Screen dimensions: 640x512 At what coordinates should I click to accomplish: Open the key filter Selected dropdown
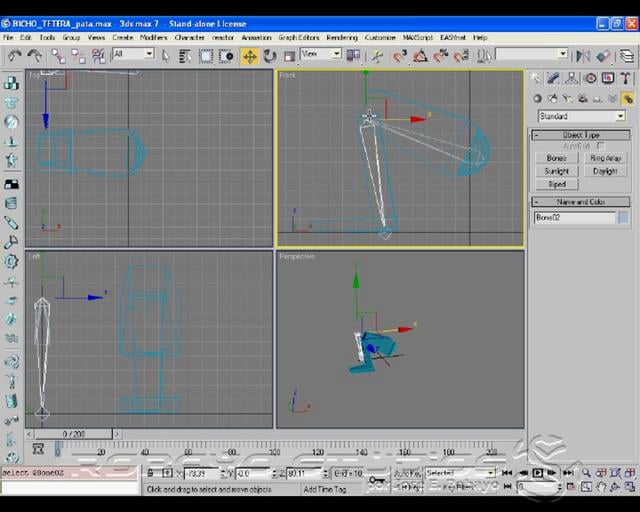(460, 473)
